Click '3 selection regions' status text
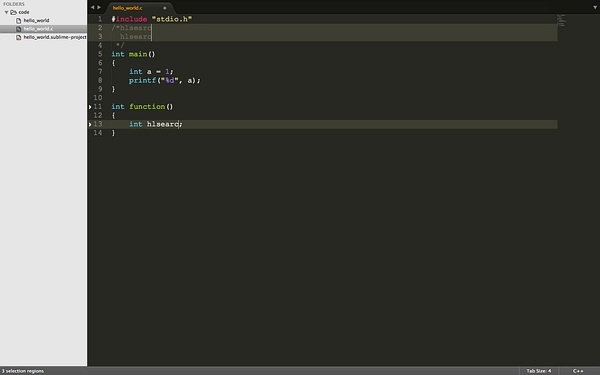Screen dimensions: 600x375 (23, 371)
